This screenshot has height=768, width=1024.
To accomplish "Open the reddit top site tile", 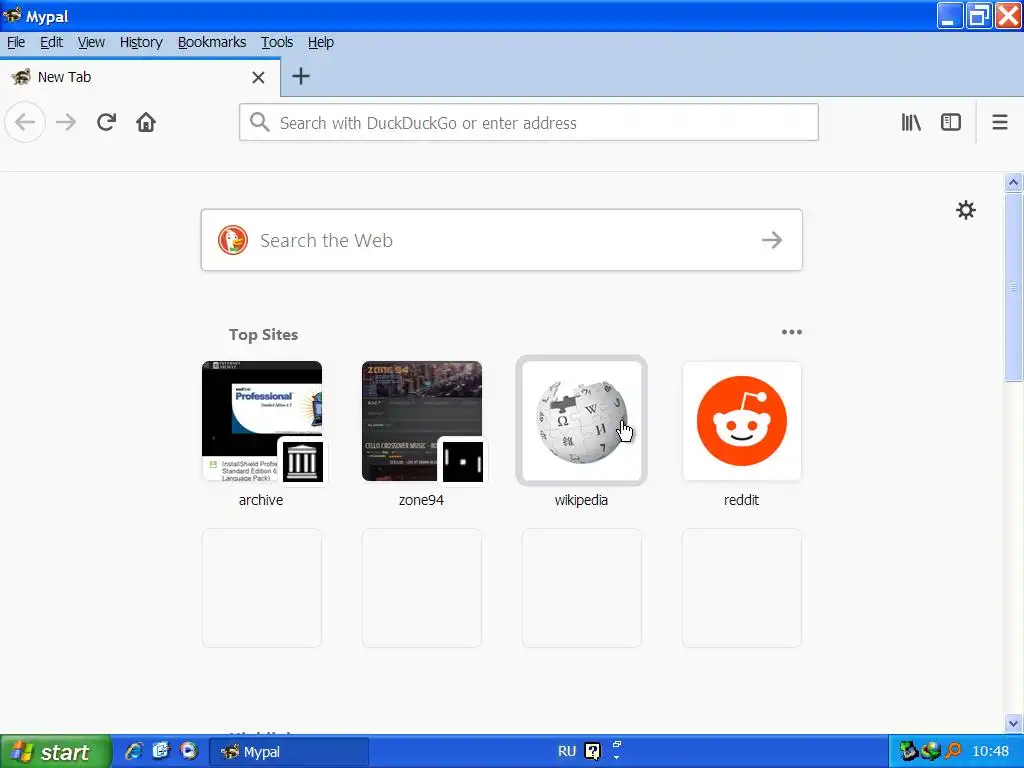I will coord(742,421).
